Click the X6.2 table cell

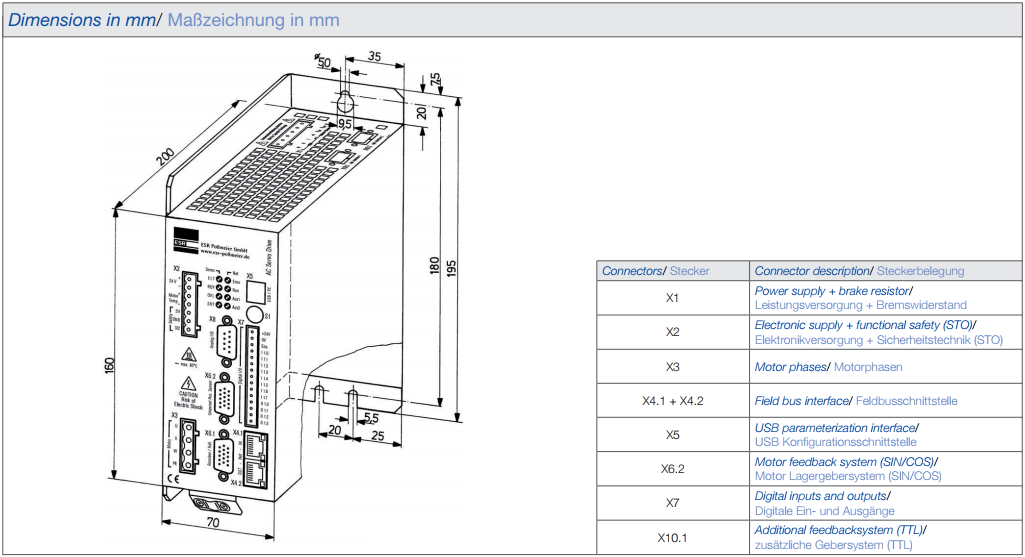click(673, 469)
